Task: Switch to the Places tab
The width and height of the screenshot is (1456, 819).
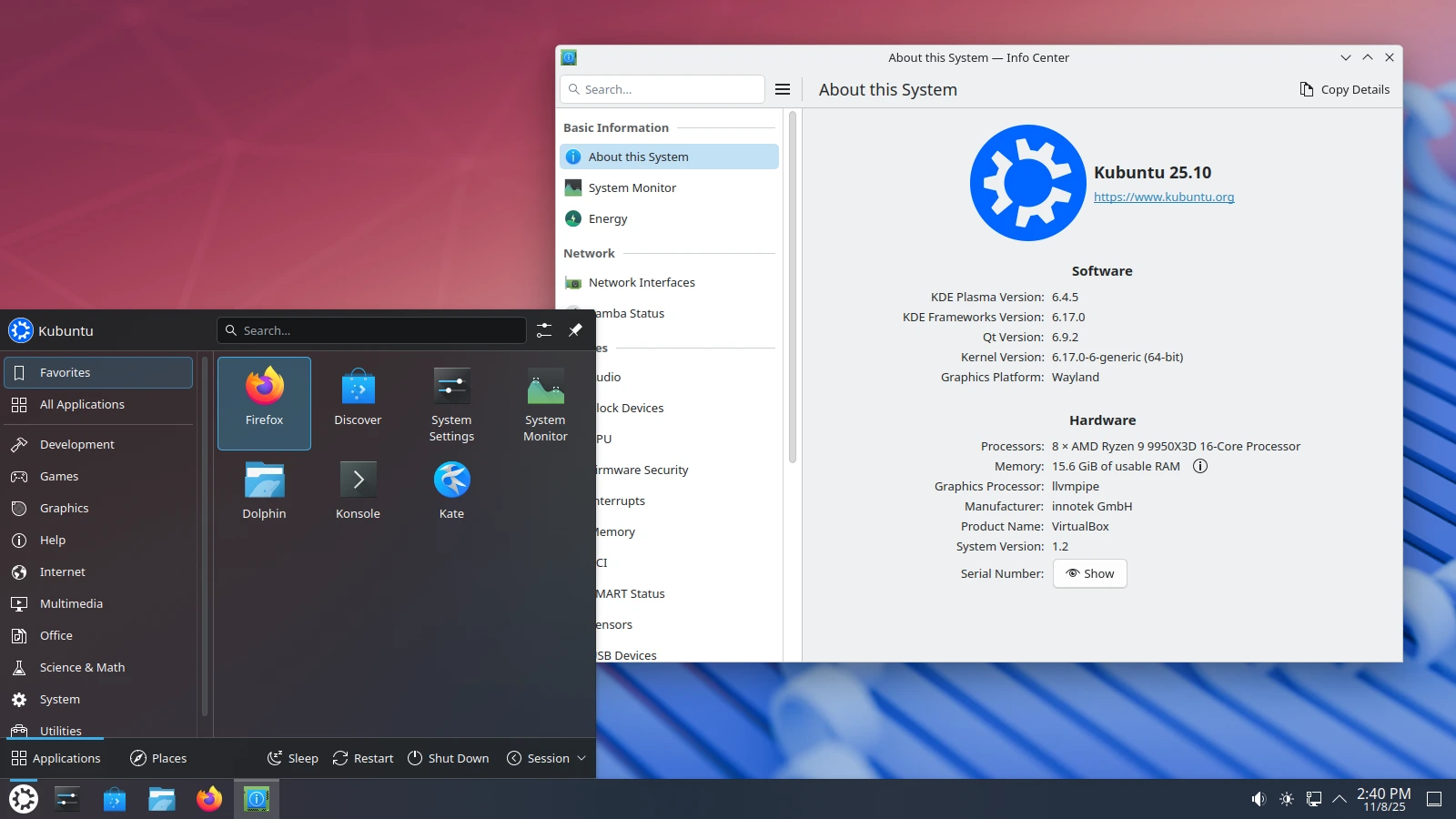Action: (x=158, y=758)
